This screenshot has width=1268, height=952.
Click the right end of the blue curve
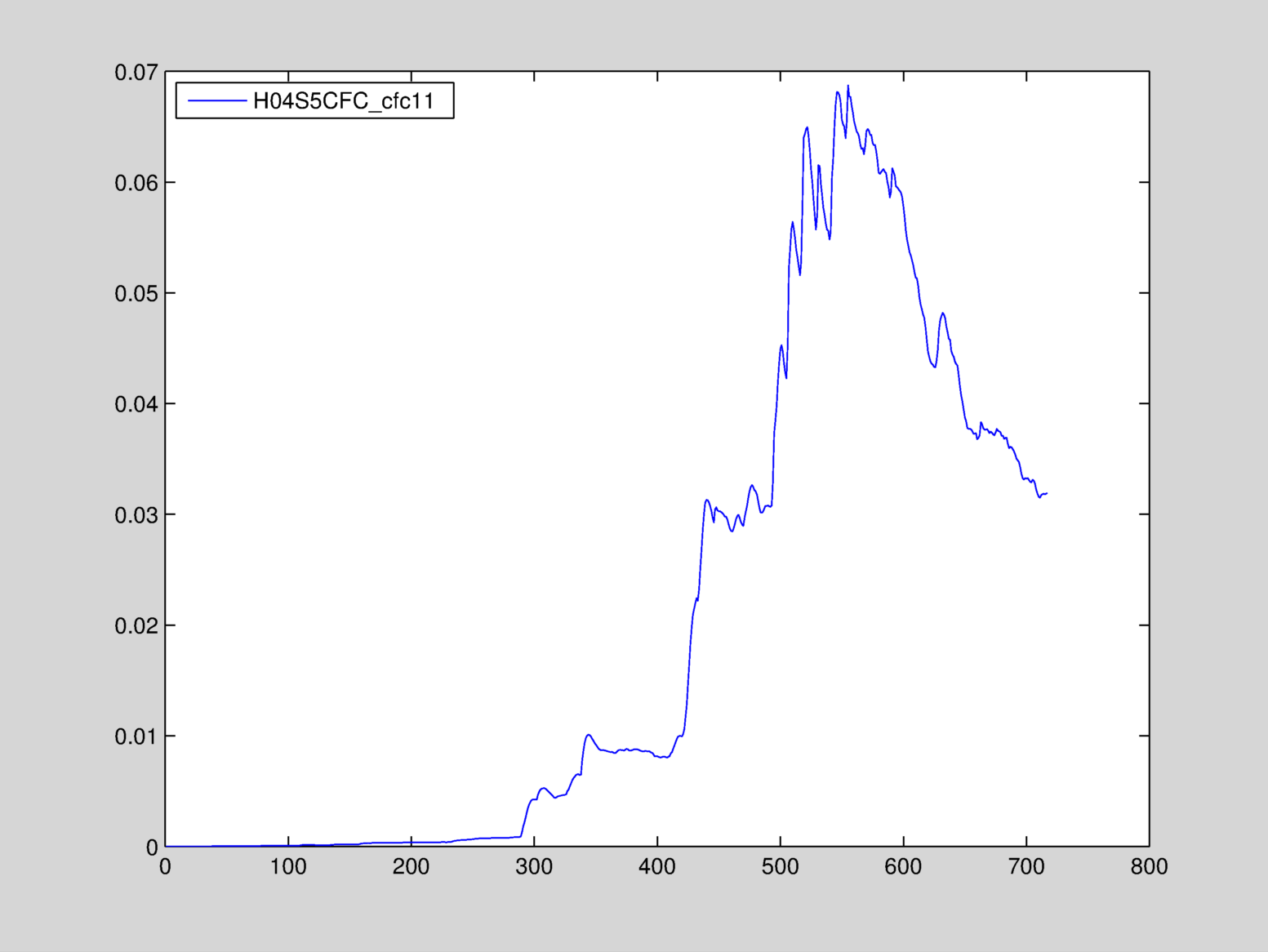point(1046,493)
